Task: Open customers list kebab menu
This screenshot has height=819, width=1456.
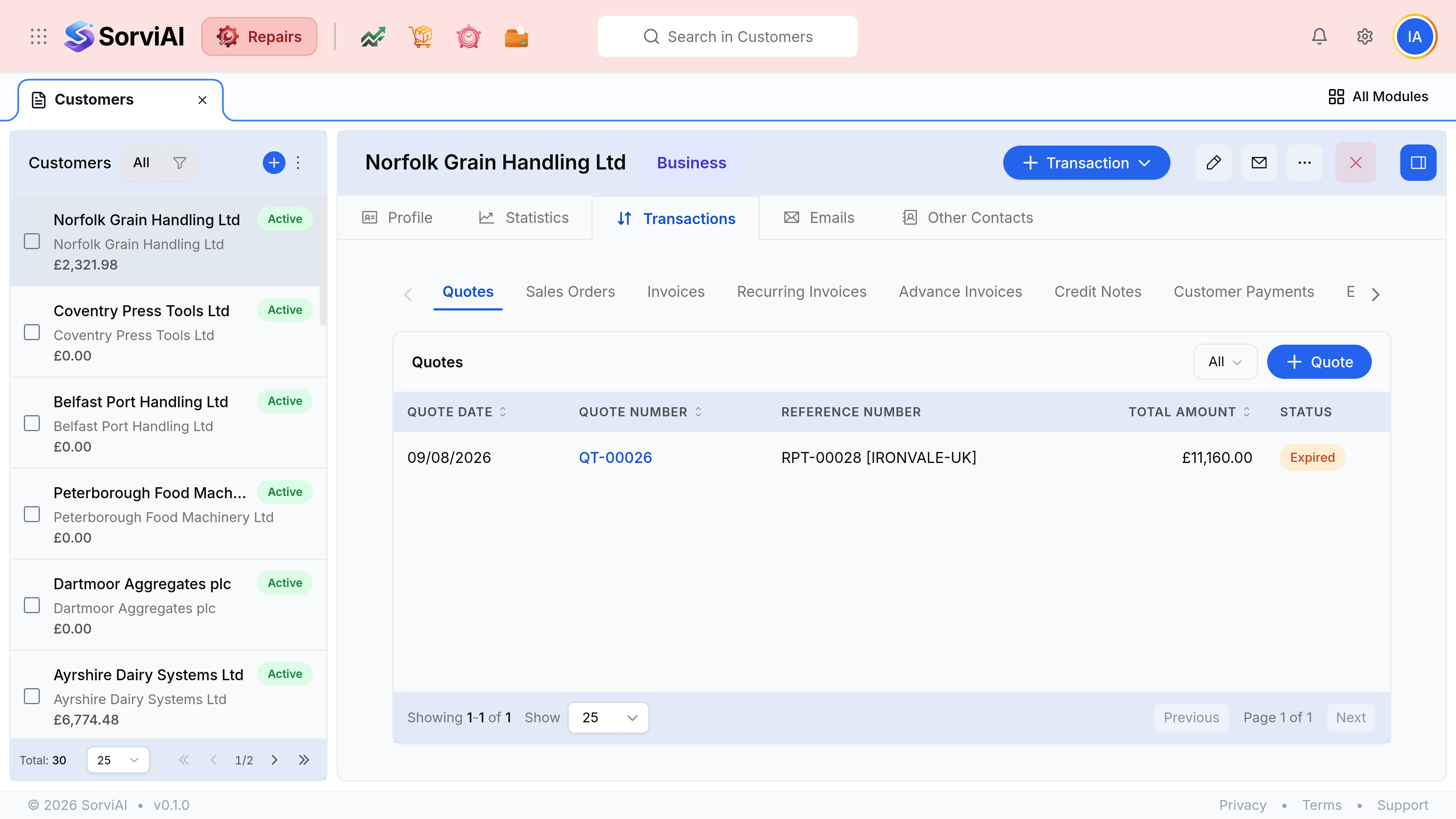Action: point(298,163)
